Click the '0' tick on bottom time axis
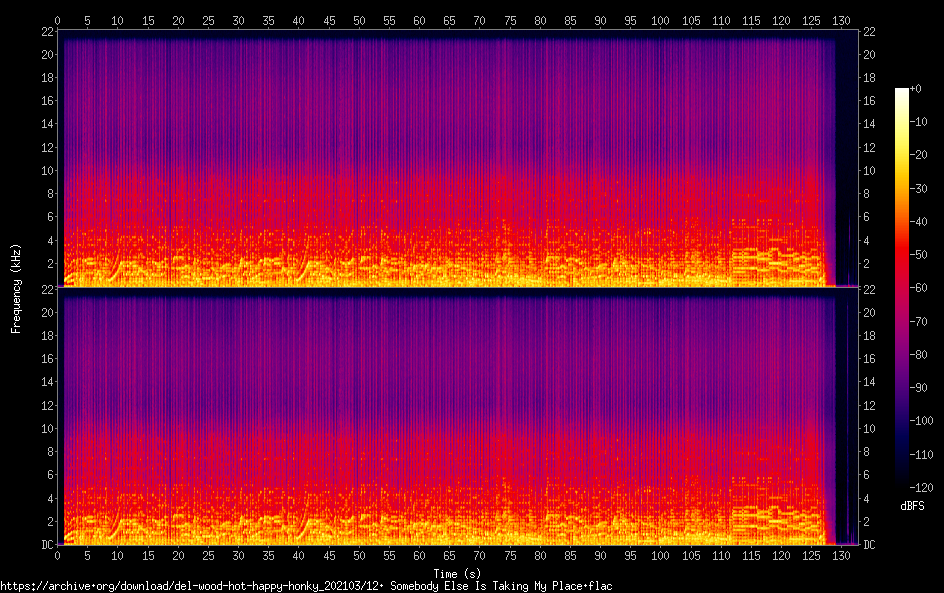Image resolution: width=944 pixels, height=593 pixels. [x=57, y=556]
